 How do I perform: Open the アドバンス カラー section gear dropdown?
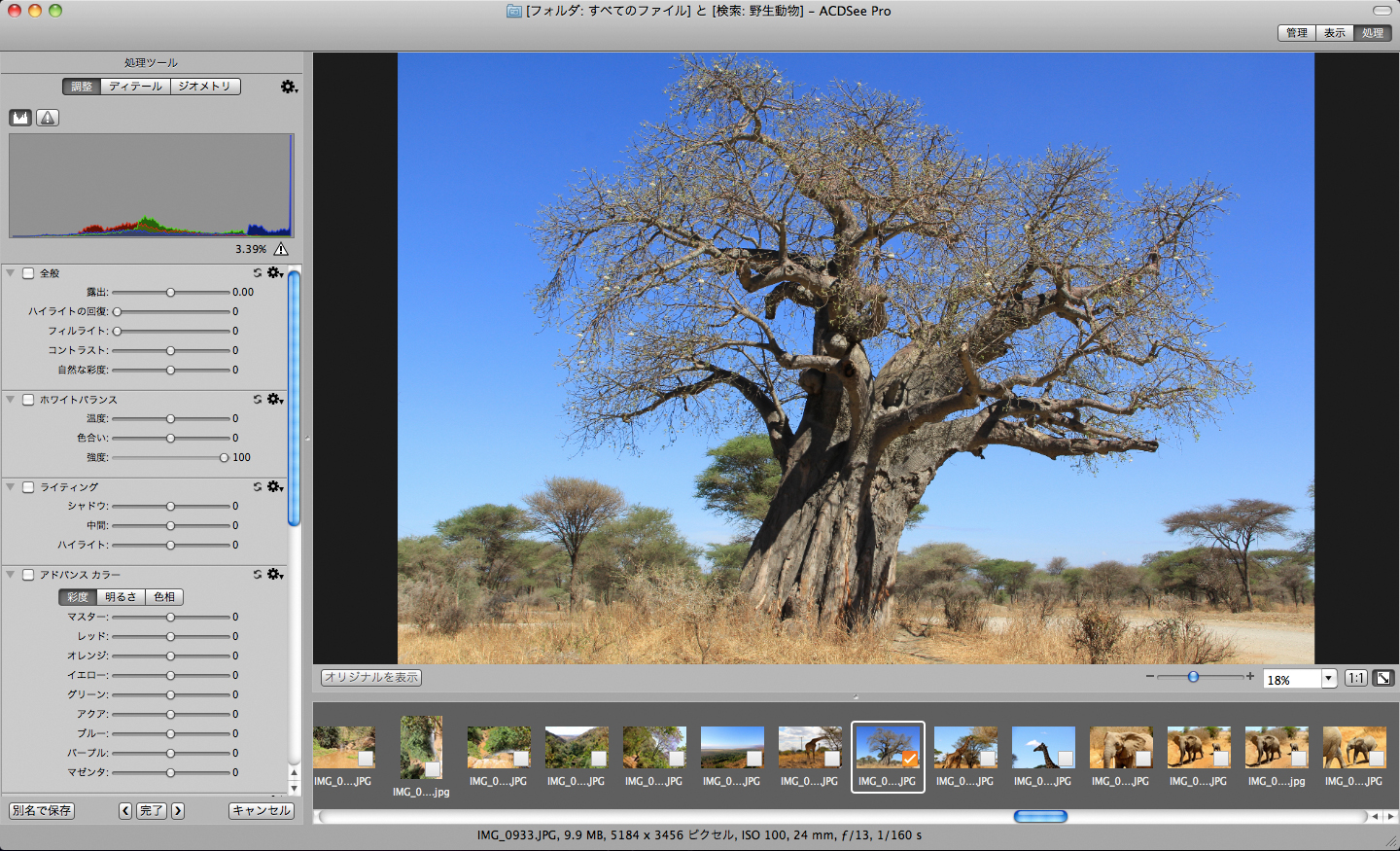click(x=275, y=575)
